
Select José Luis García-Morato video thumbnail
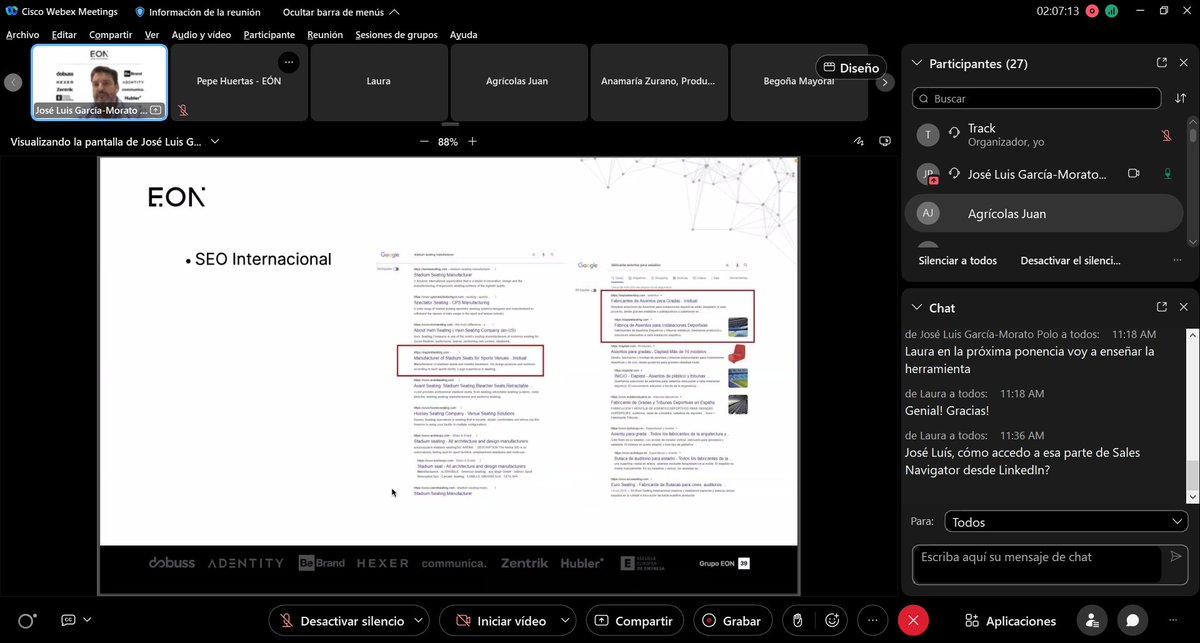click(98, 82)
